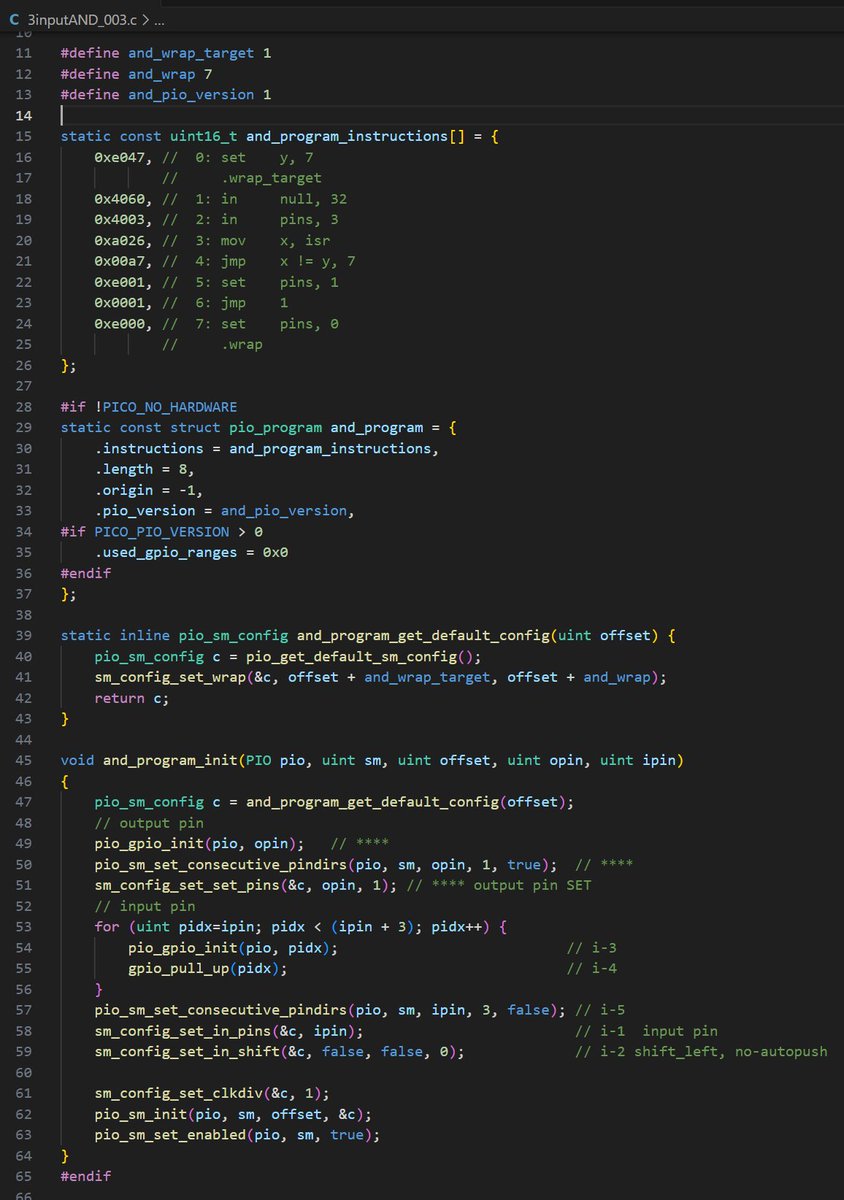Viewport: 844px width, 1200px height.
Task: Click 'and_pio_version' on the line 13 define
Action: click(191, 94)
